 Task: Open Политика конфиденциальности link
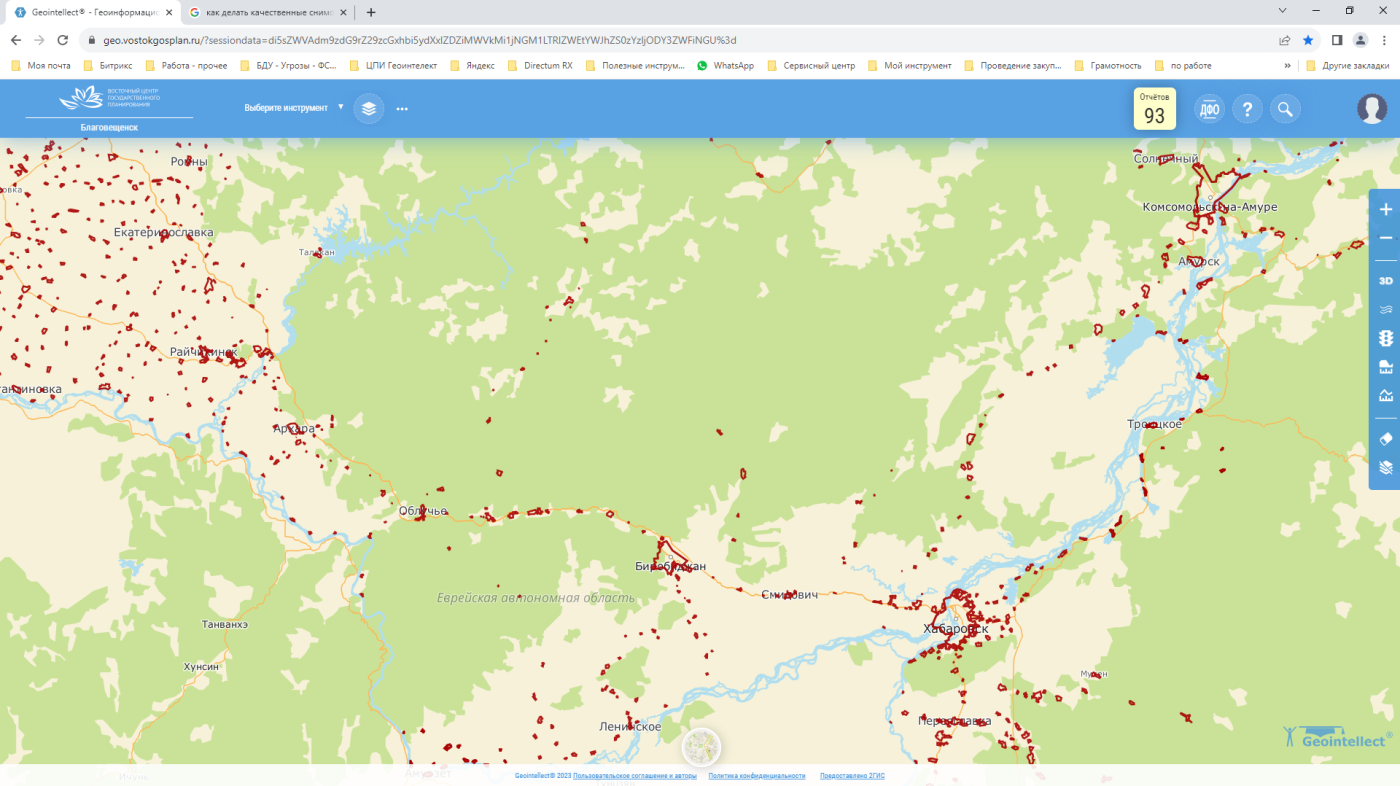tap(757, 776)
